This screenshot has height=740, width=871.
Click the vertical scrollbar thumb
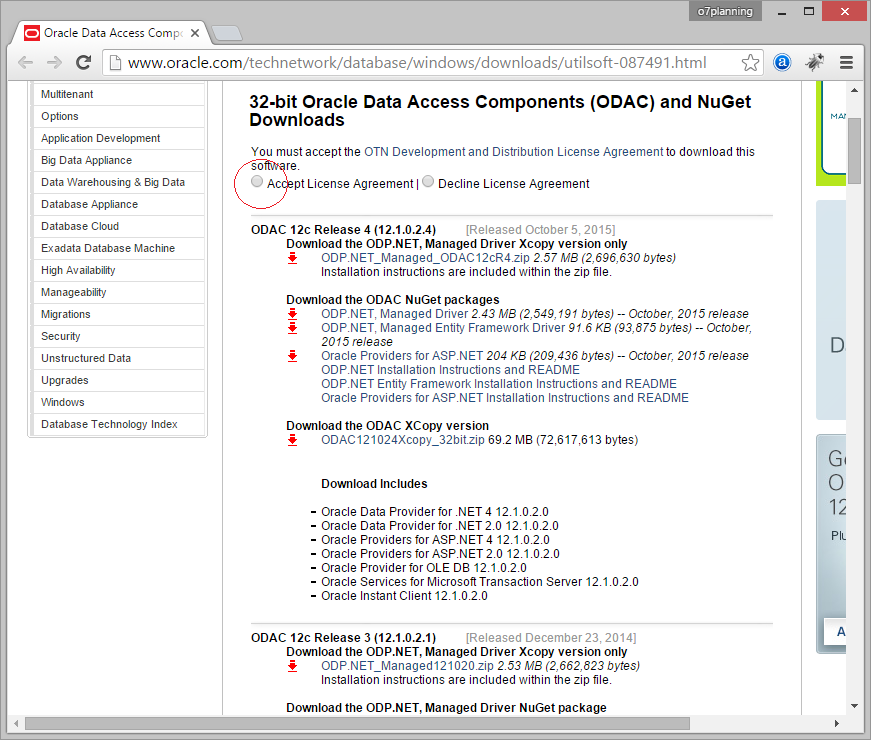854,151
